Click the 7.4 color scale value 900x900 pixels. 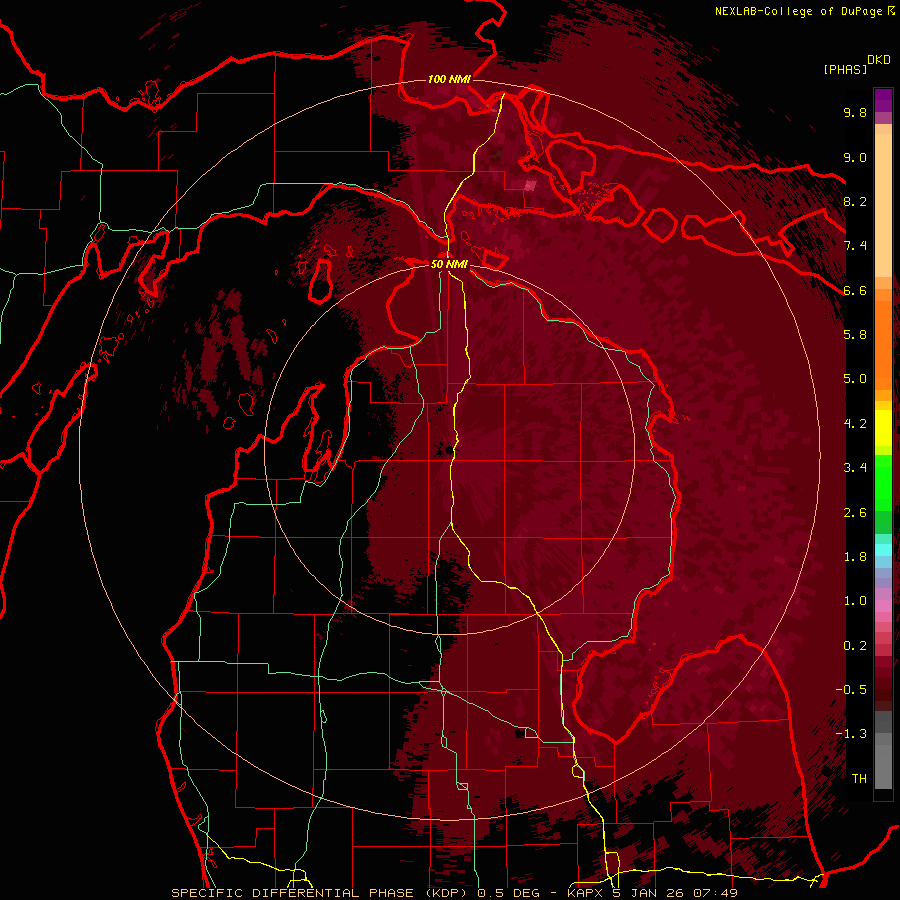tap(855, 246)
